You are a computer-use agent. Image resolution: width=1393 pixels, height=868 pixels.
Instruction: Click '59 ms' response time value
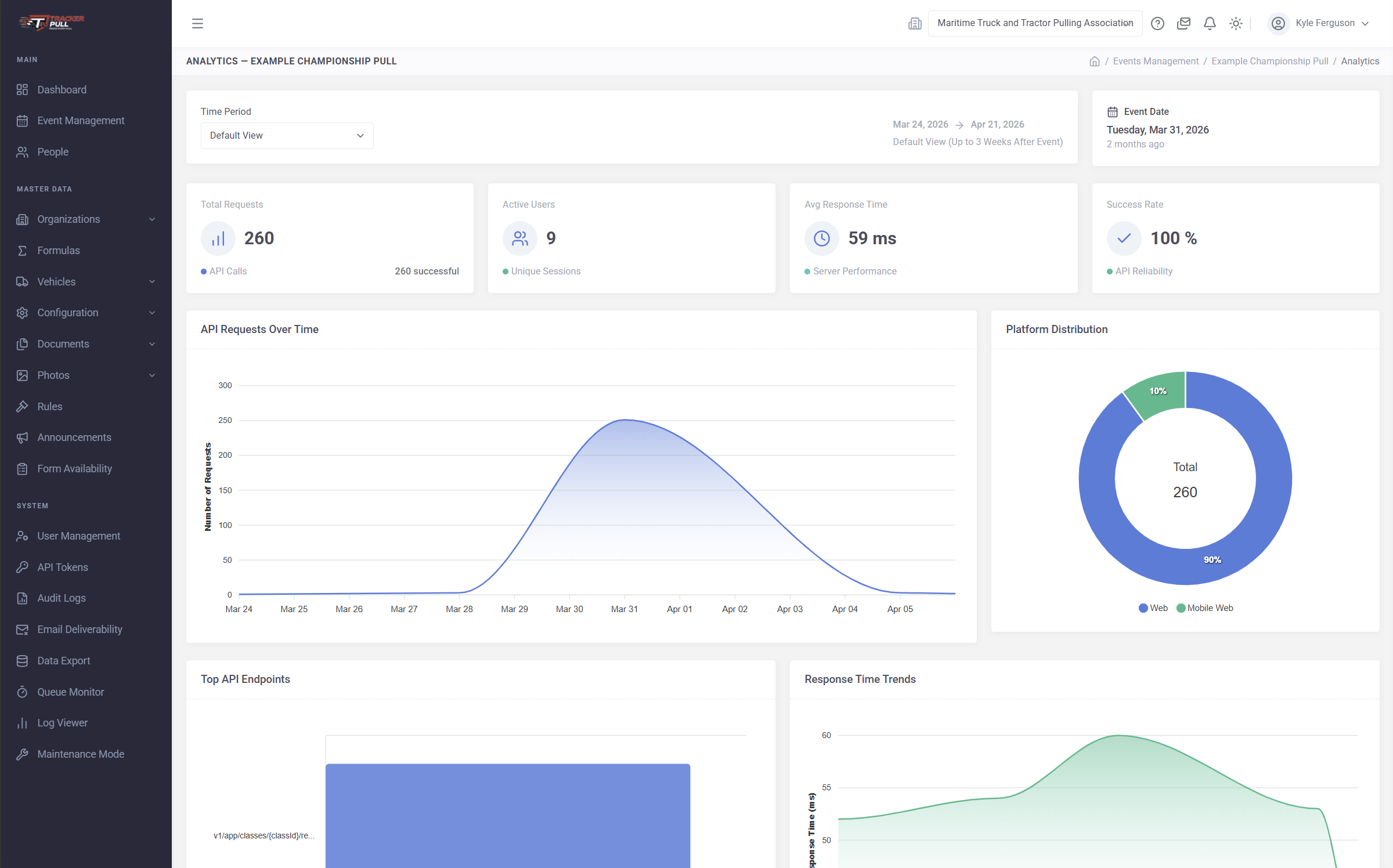(872, 238)
